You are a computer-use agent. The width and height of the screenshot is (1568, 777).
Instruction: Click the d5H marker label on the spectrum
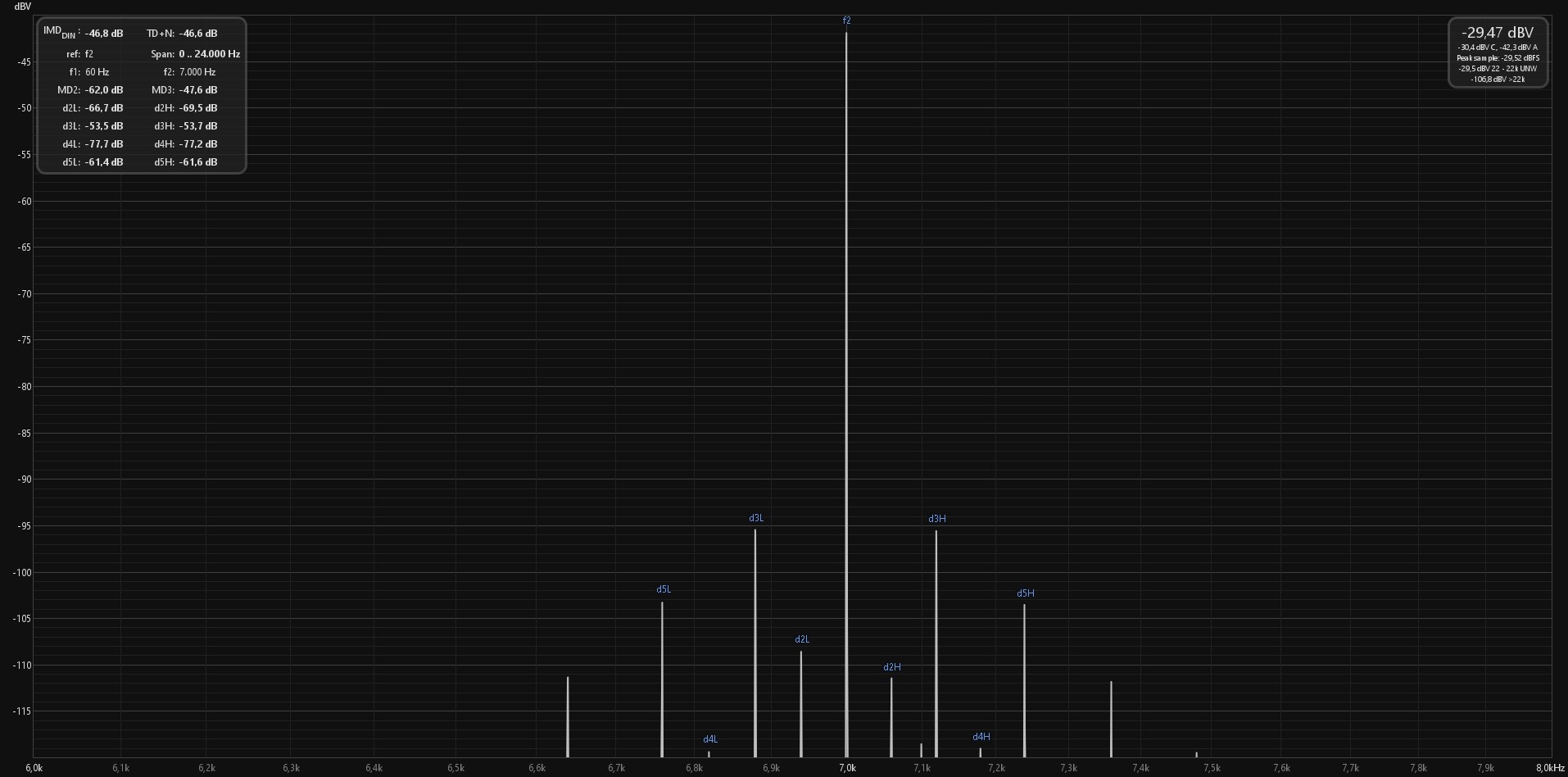pos(1026,593)
